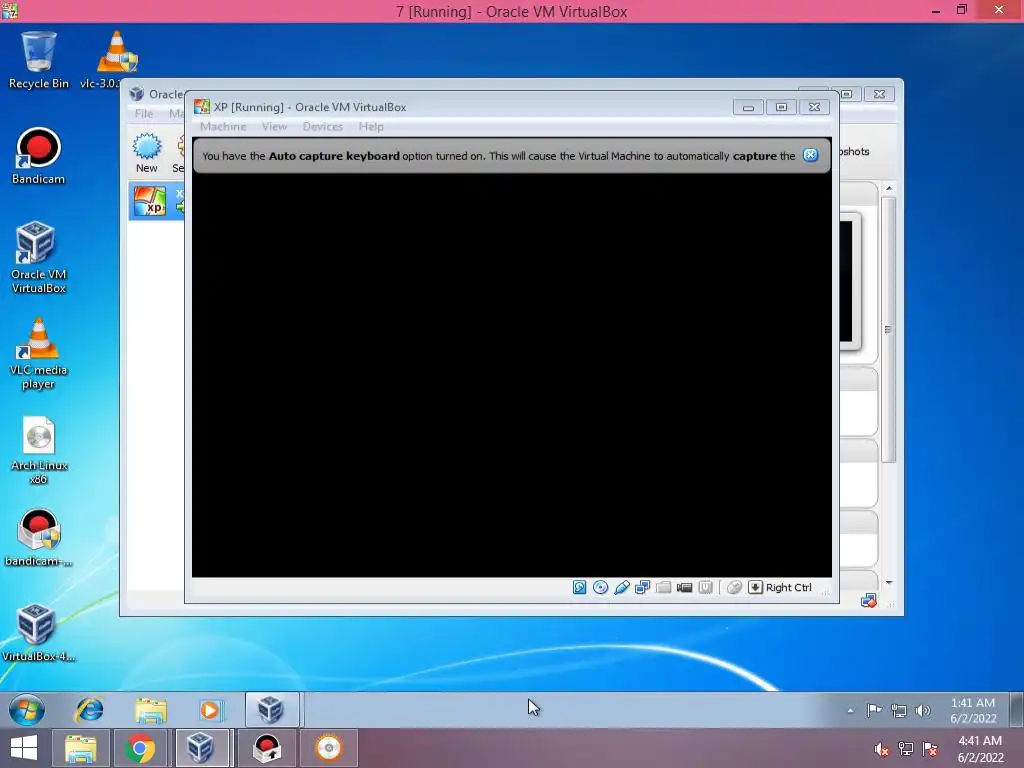Click the virtualization features status icon
Image resolution: width=1024 pixels, height=768 pixels.
coord(705,587)
